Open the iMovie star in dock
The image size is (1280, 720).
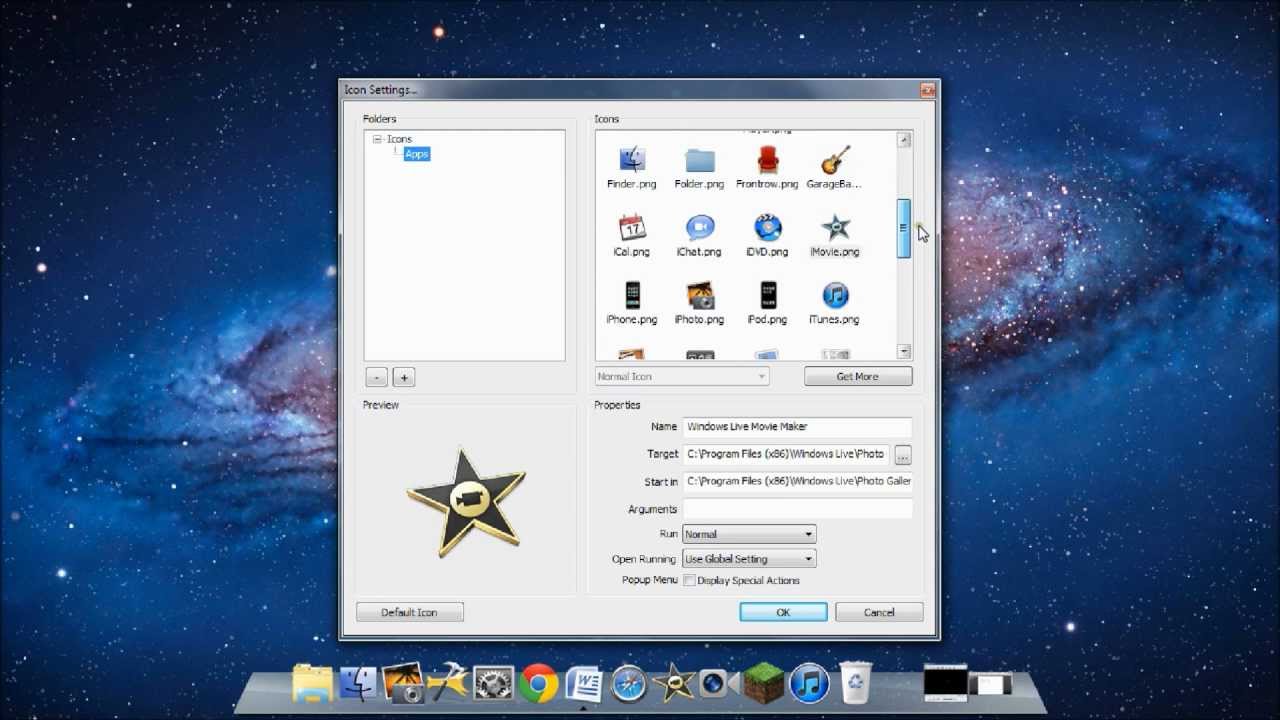click(x=674, y=684)
